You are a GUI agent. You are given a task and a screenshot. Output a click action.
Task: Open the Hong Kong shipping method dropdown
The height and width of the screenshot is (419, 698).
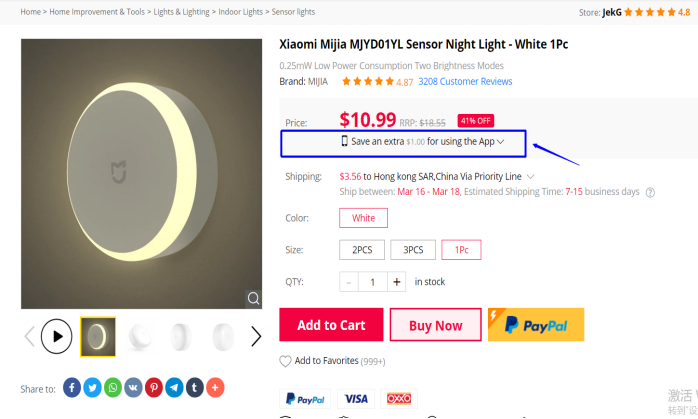pyautogui.click(x=531, y=177)
